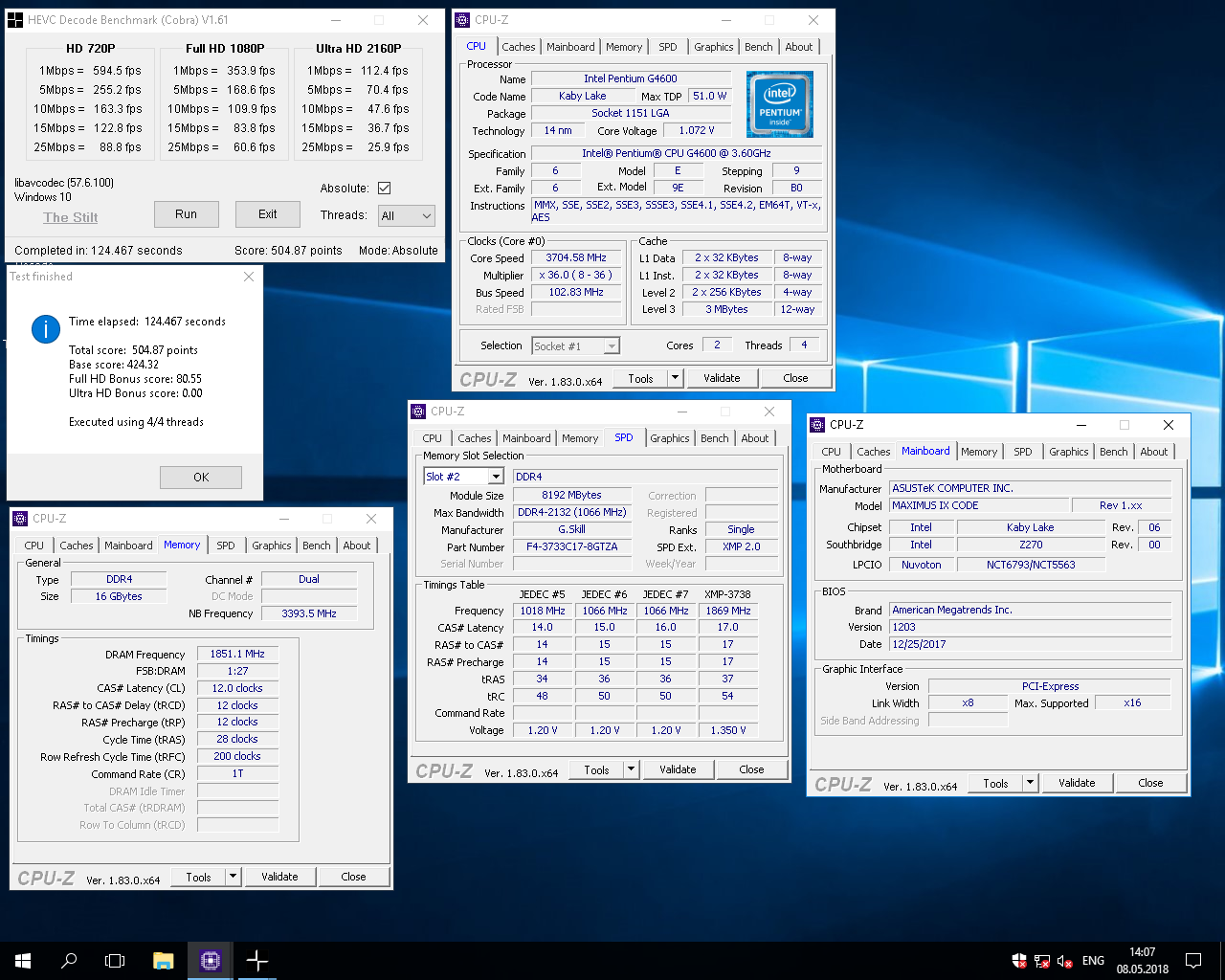Click the Run button in benchmark
The height and width of the screenshot is (980, 1225).
point(187,214)
